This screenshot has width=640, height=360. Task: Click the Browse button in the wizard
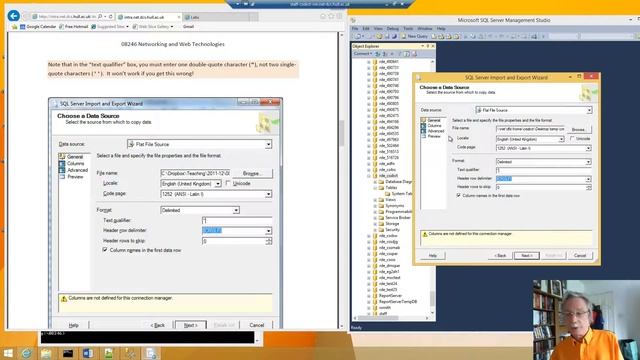(x=579, y=129)
